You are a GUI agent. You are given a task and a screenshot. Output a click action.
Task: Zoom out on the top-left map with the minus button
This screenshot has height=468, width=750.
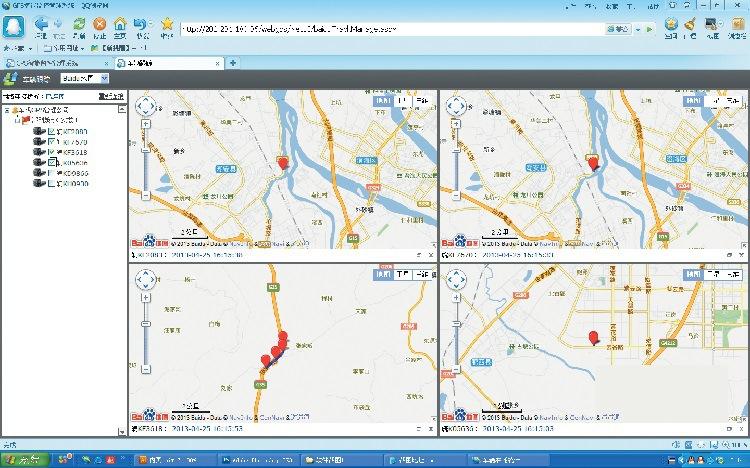[x=146, y=195]
